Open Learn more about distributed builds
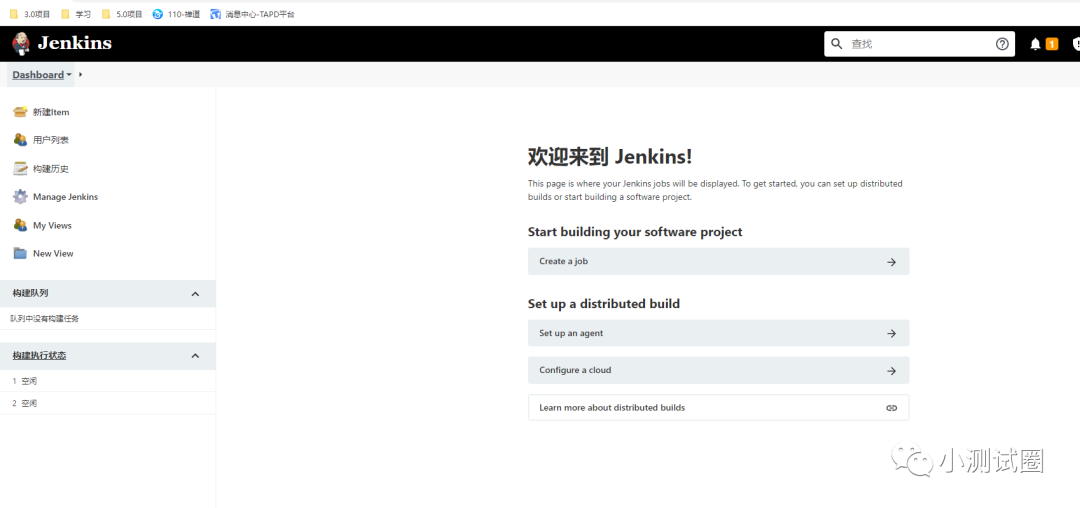 (x=718, y=408)
